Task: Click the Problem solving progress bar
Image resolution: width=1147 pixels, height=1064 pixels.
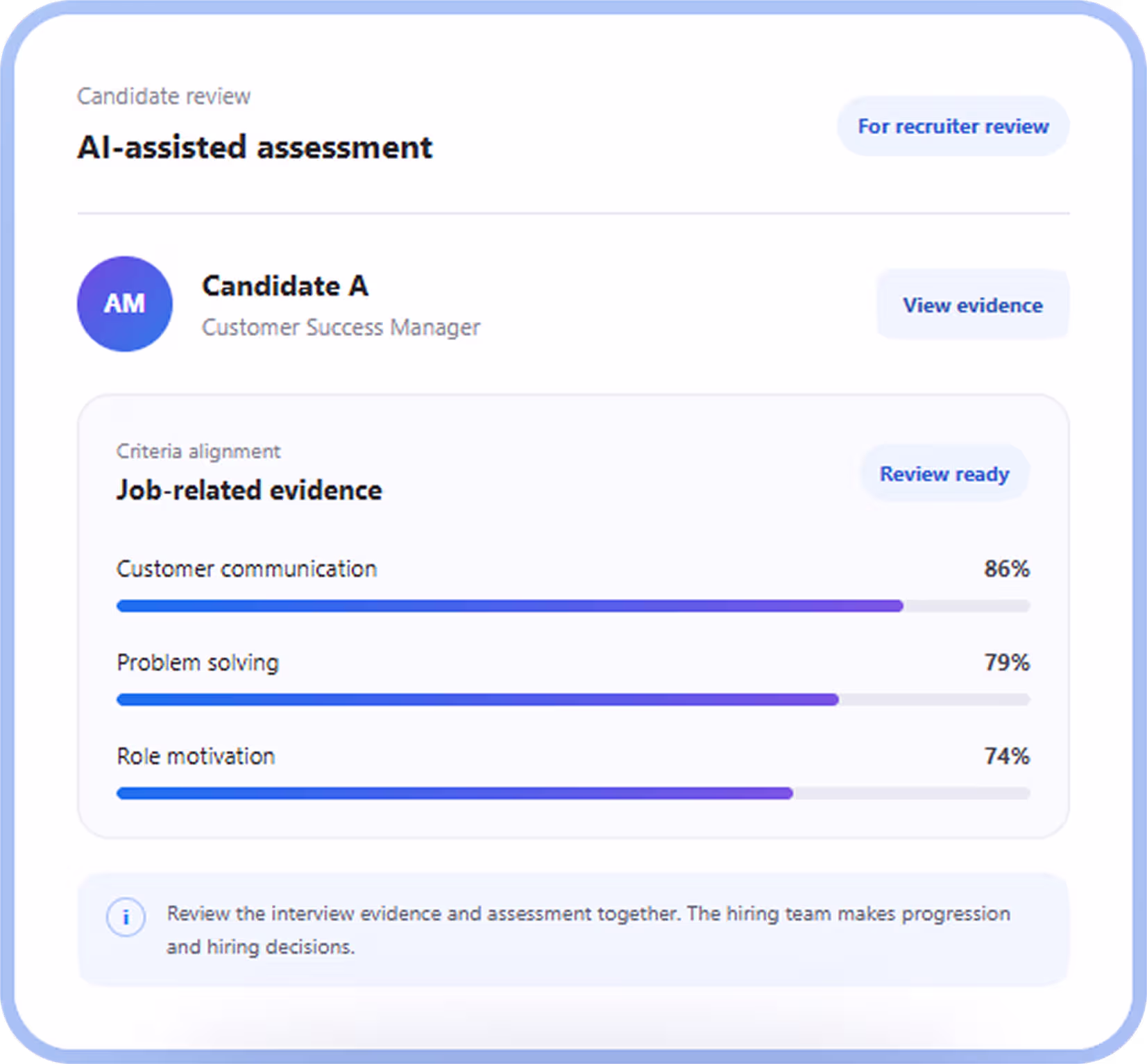Action: 573,700
